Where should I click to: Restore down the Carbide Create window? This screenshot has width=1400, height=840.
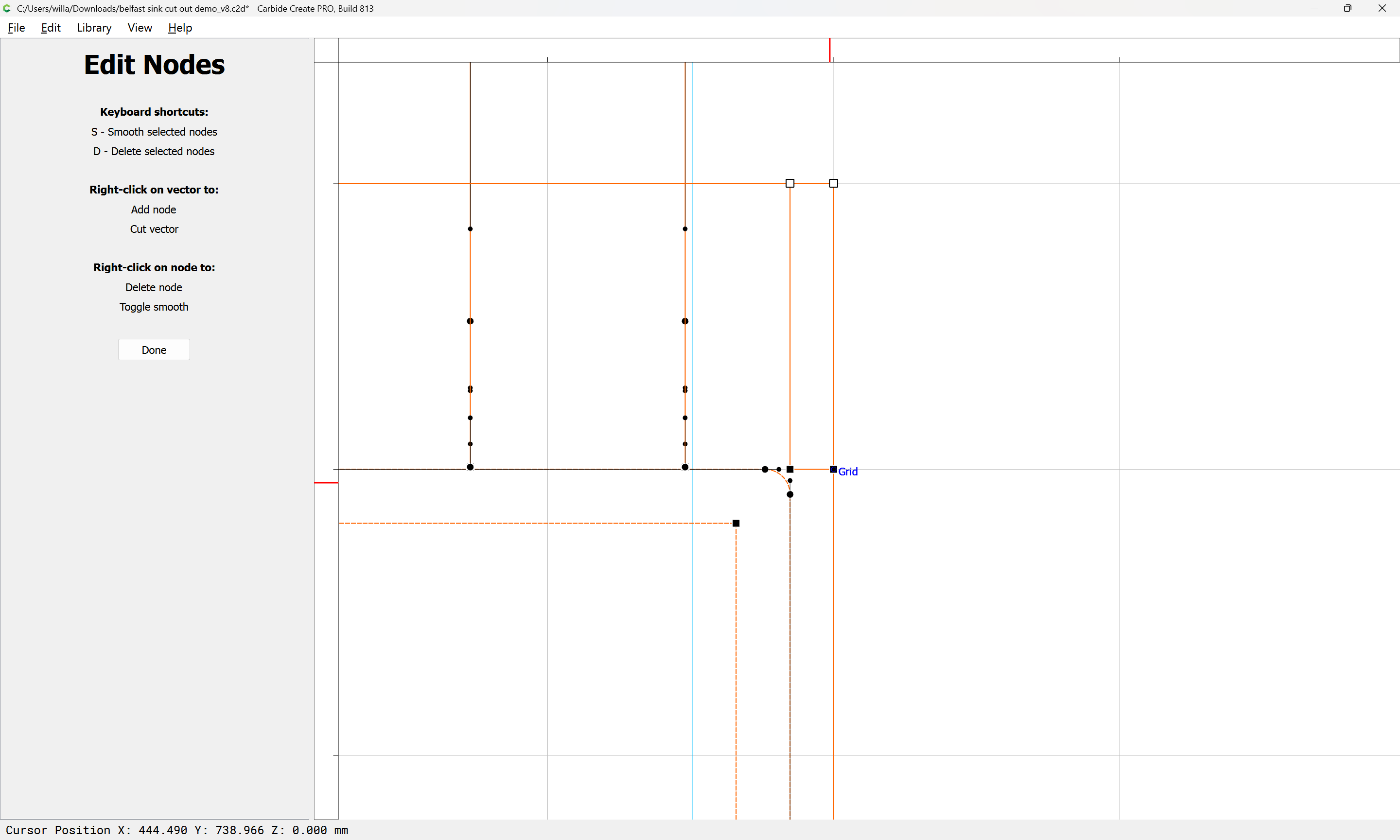point(1348,8)
